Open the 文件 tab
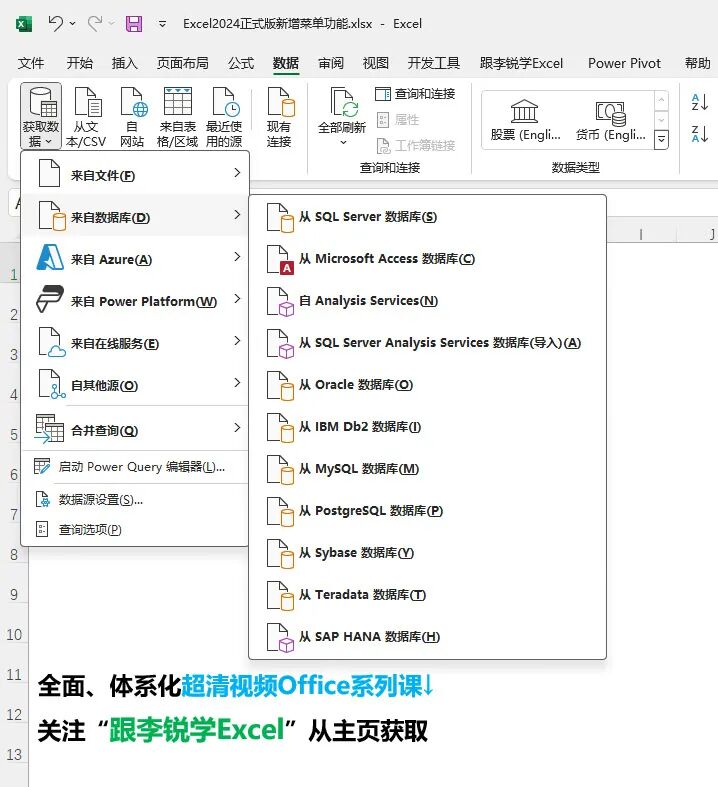 (31, 63)
